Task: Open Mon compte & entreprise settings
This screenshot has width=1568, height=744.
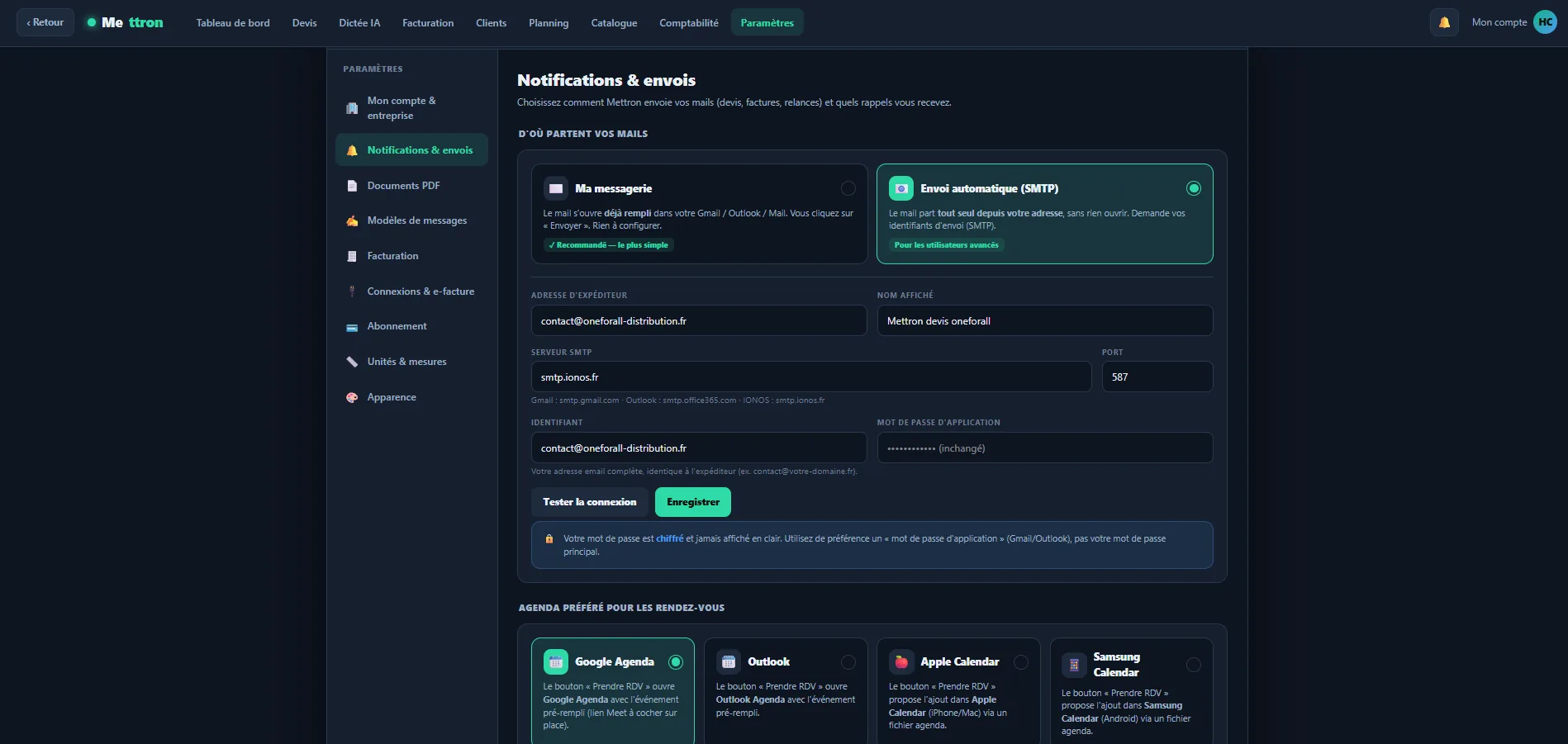Action: [411, 108]
